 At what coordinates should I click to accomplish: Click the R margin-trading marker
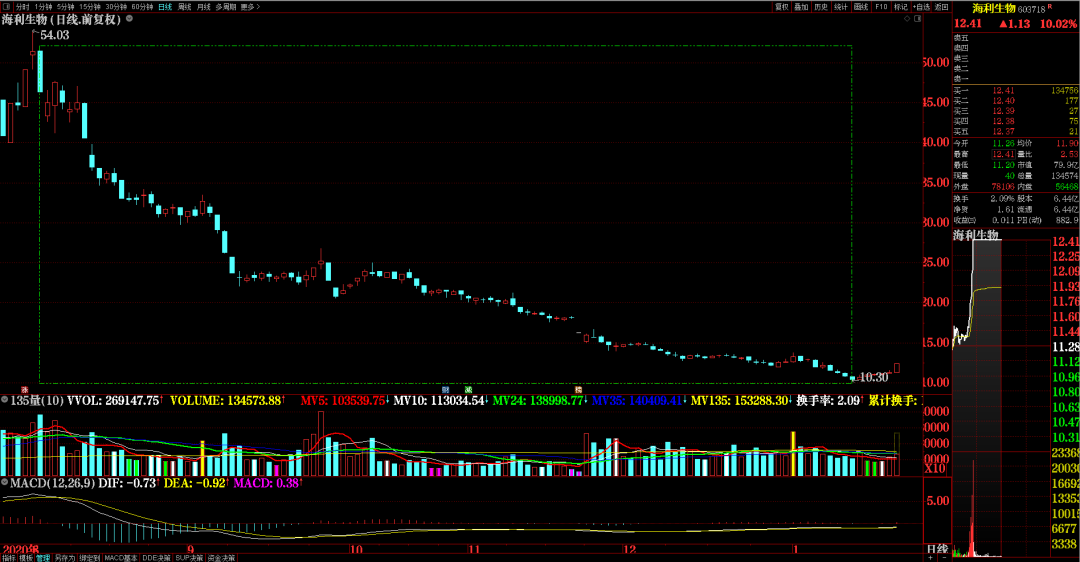(x=1050, y=7)
